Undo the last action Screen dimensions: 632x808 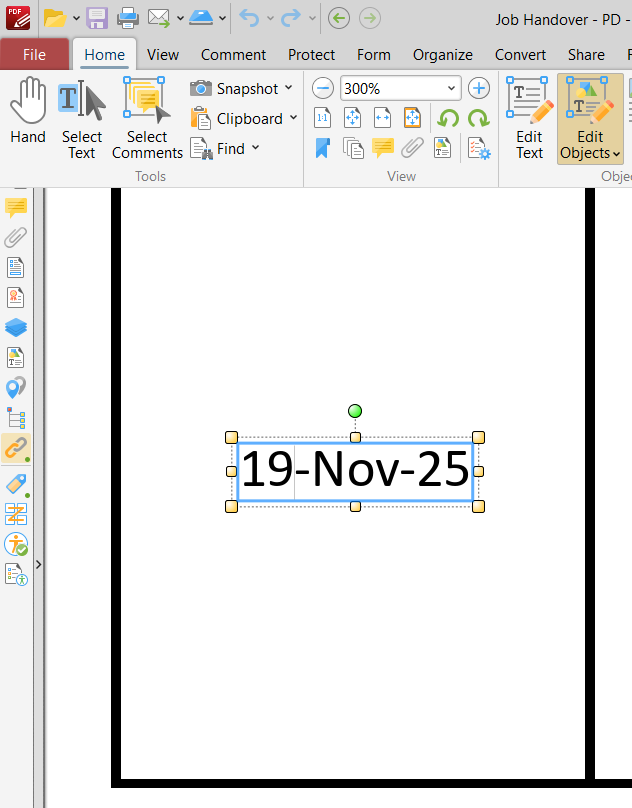tap(250, 19)
